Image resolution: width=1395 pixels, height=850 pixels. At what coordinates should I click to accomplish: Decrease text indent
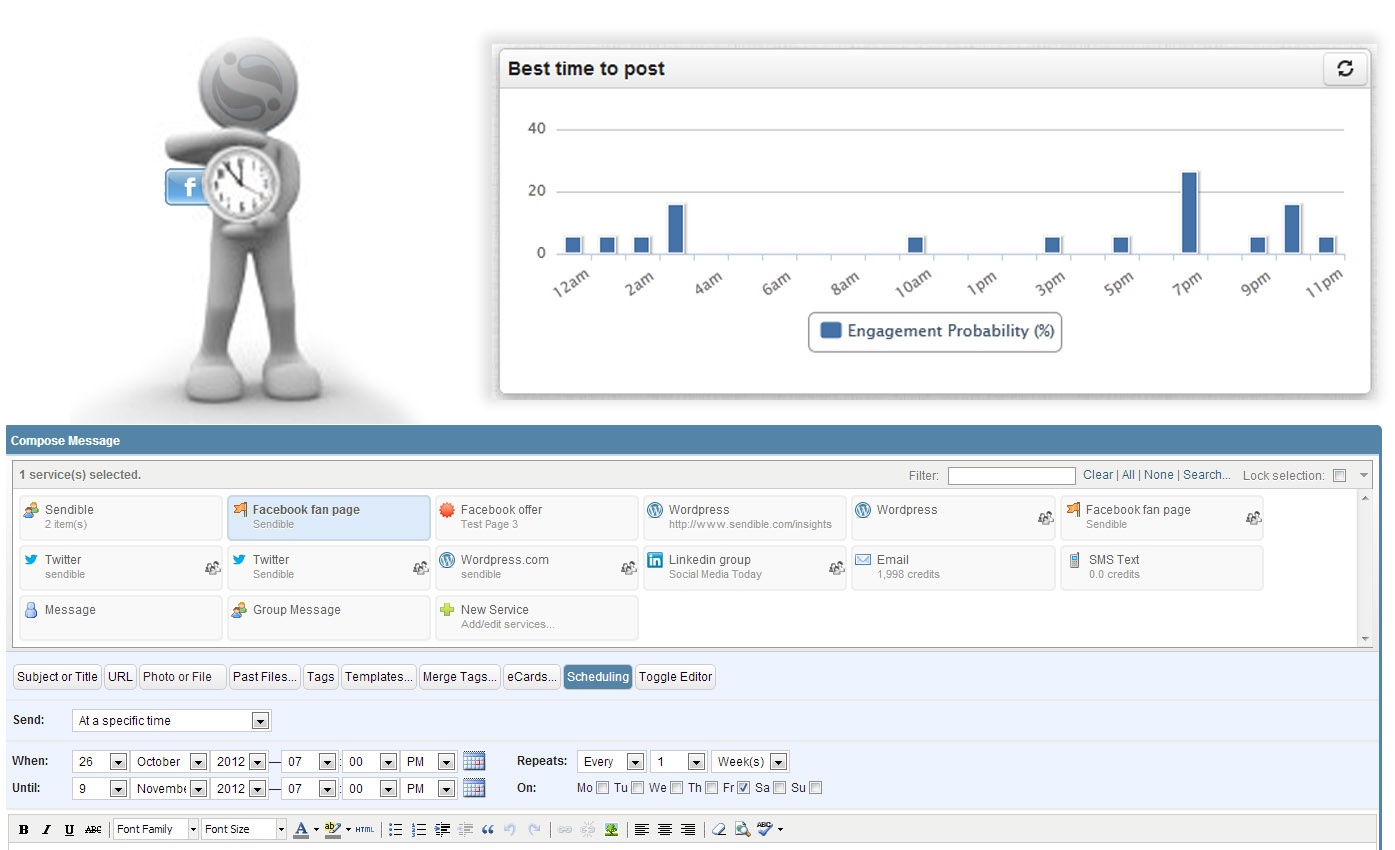pyautogui.click(x=466, y=829)
